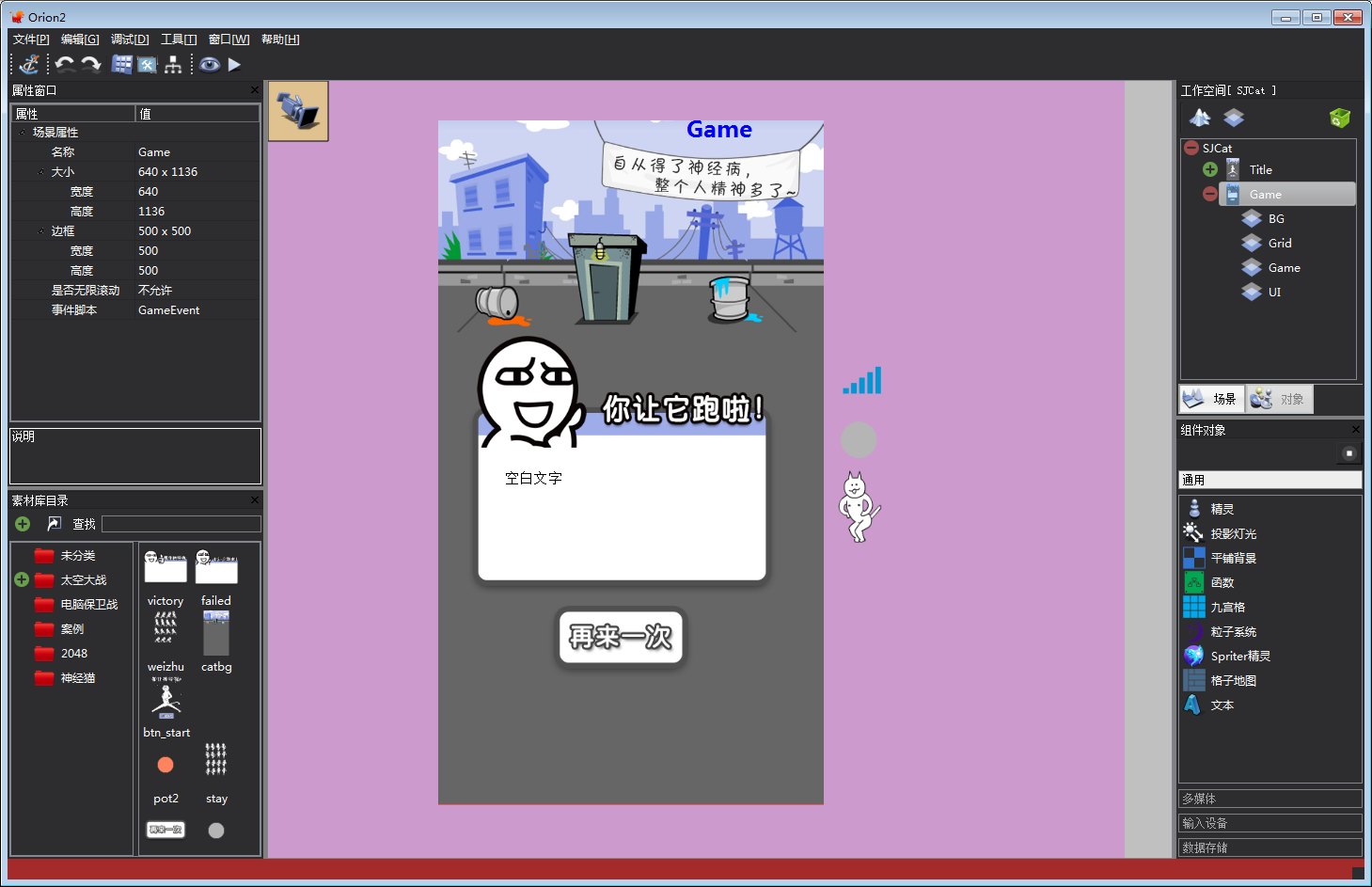Image resolution: width=1372 pixels, height=887 pixels.
Task: Select the catbg asset thumbnail
Action: tap(216, 635)
